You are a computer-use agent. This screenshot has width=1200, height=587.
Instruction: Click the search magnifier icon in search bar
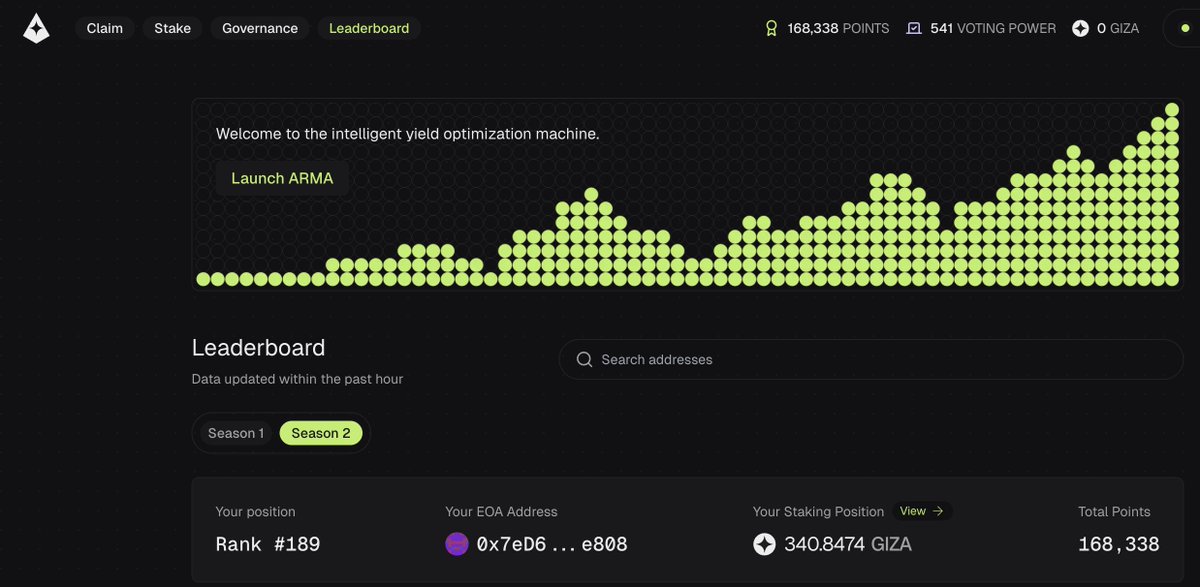[x=584, y=358]
